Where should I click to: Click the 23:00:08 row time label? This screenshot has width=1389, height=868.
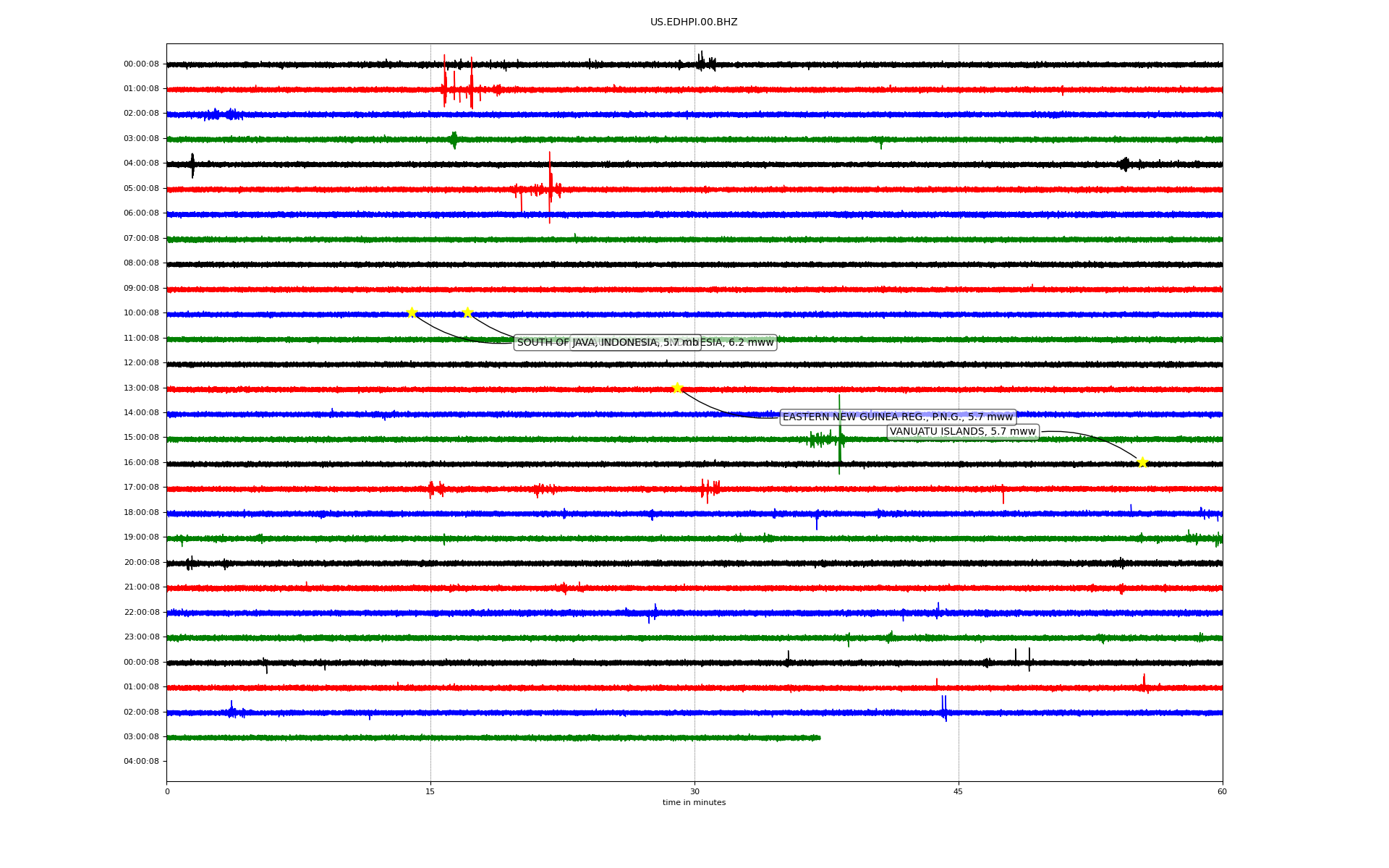141,637
